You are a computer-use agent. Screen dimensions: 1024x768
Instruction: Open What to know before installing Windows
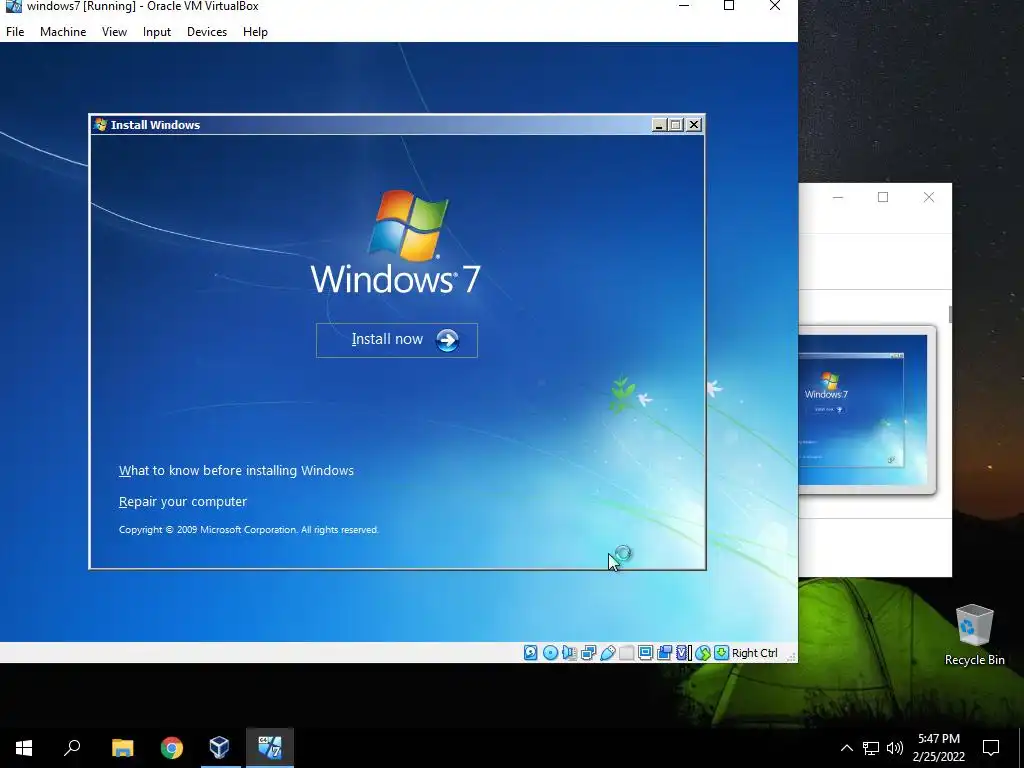[236, 471]
